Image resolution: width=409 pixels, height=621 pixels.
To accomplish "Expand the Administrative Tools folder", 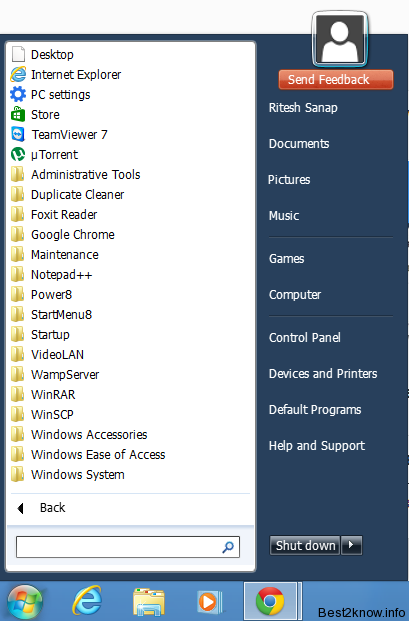I will [75, 175].
